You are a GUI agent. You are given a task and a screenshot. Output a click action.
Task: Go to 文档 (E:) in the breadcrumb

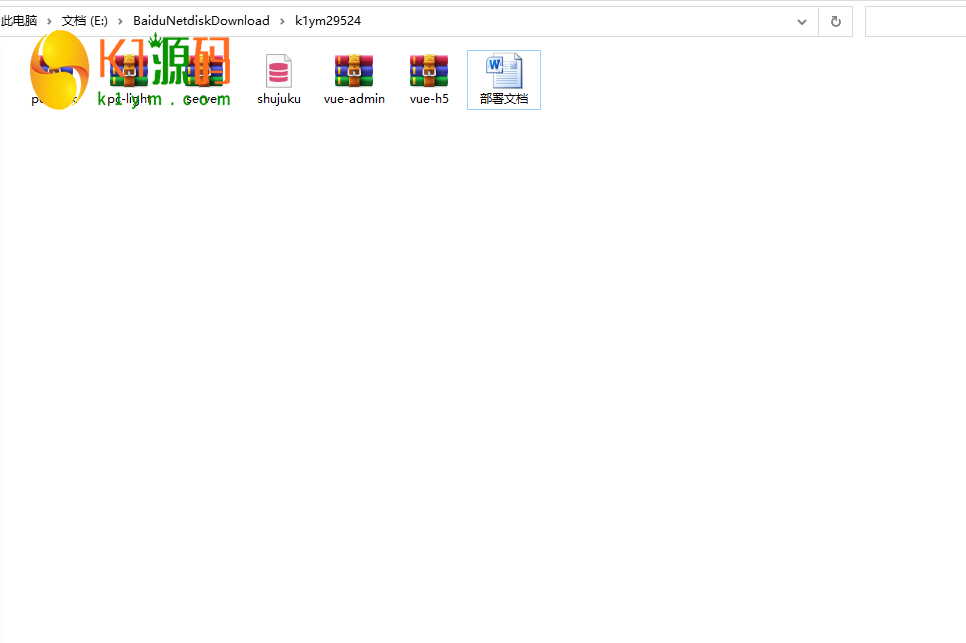coord(84,21)
